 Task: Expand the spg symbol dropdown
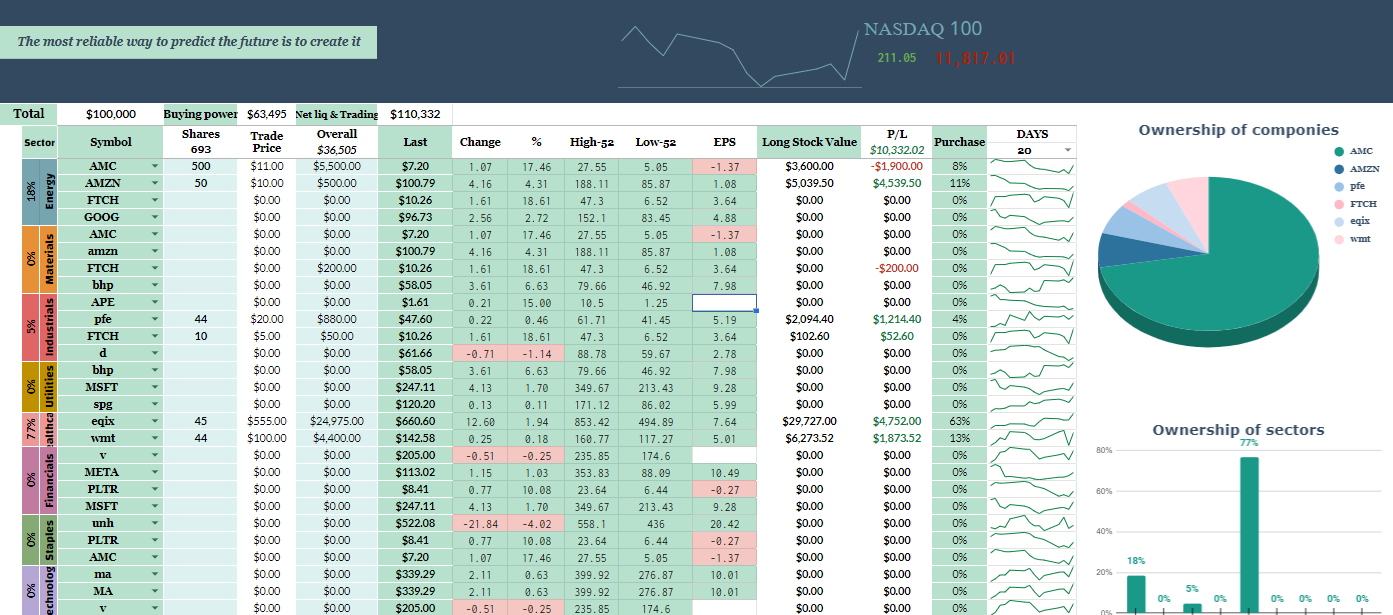[x=154, y=404]
